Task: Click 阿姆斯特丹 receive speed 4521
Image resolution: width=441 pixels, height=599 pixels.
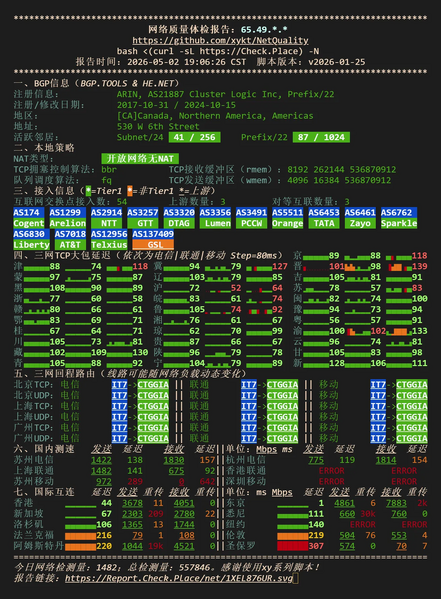Action: 184,546
